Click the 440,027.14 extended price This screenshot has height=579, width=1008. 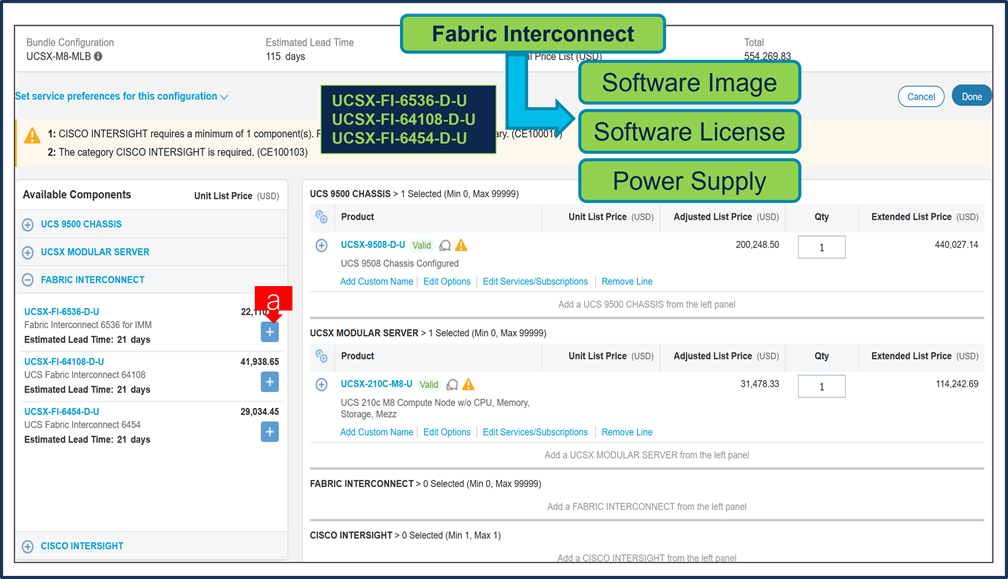point(957,245)
